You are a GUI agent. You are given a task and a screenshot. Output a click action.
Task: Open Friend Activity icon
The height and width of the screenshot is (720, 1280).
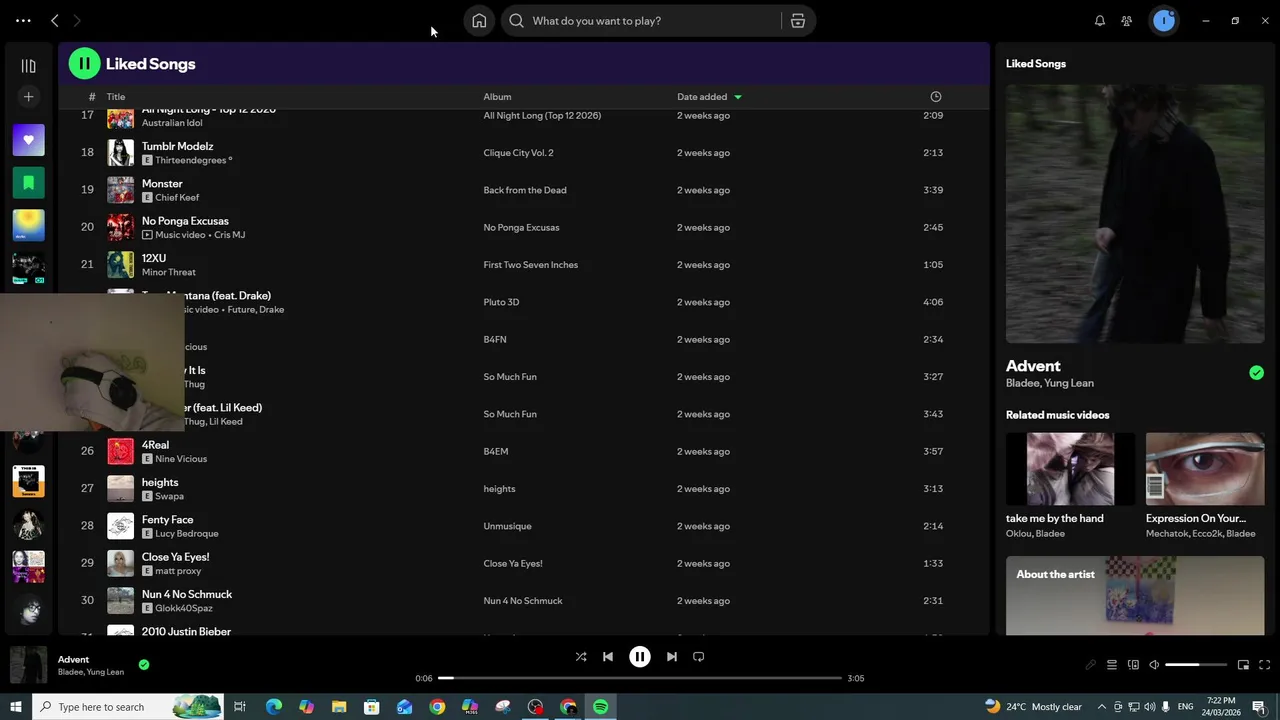1127,20
